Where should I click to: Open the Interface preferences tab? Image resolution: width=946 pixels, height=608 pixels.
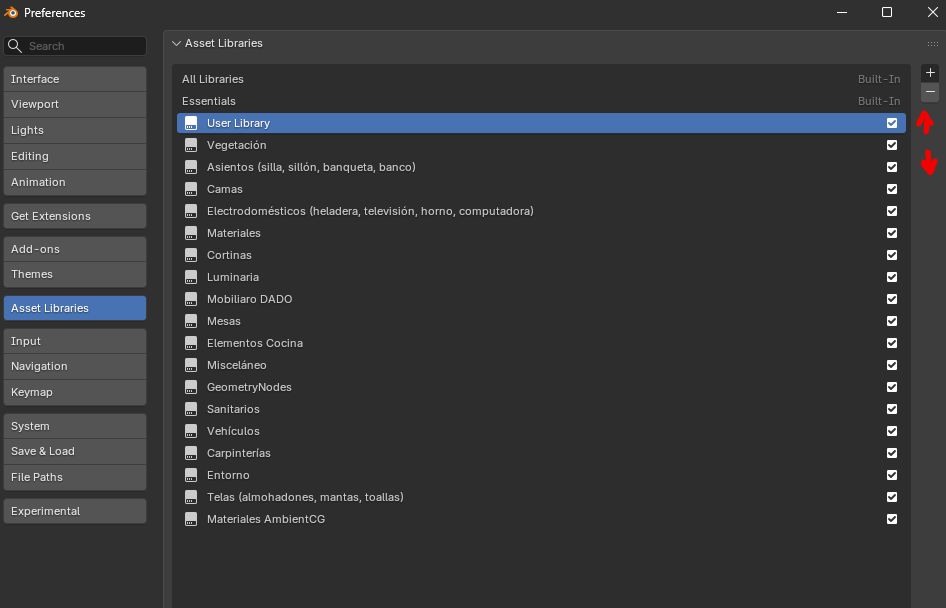[75, 79]
